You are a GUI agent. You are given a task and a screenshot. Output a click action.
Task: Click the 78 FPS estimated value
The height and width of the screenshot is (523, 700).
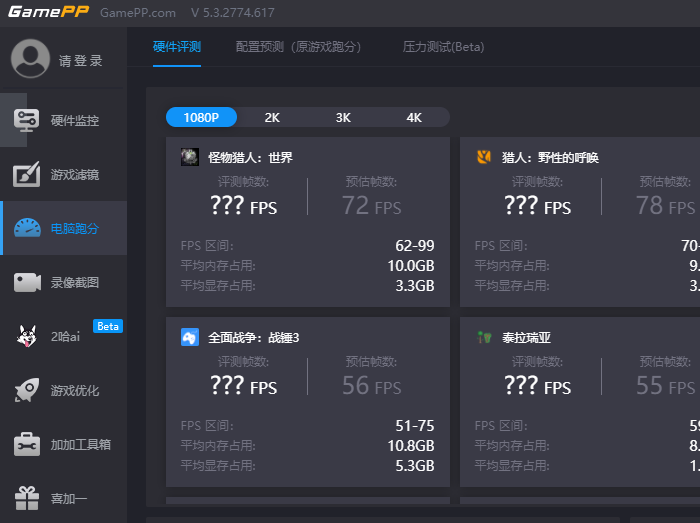[666, 206]
